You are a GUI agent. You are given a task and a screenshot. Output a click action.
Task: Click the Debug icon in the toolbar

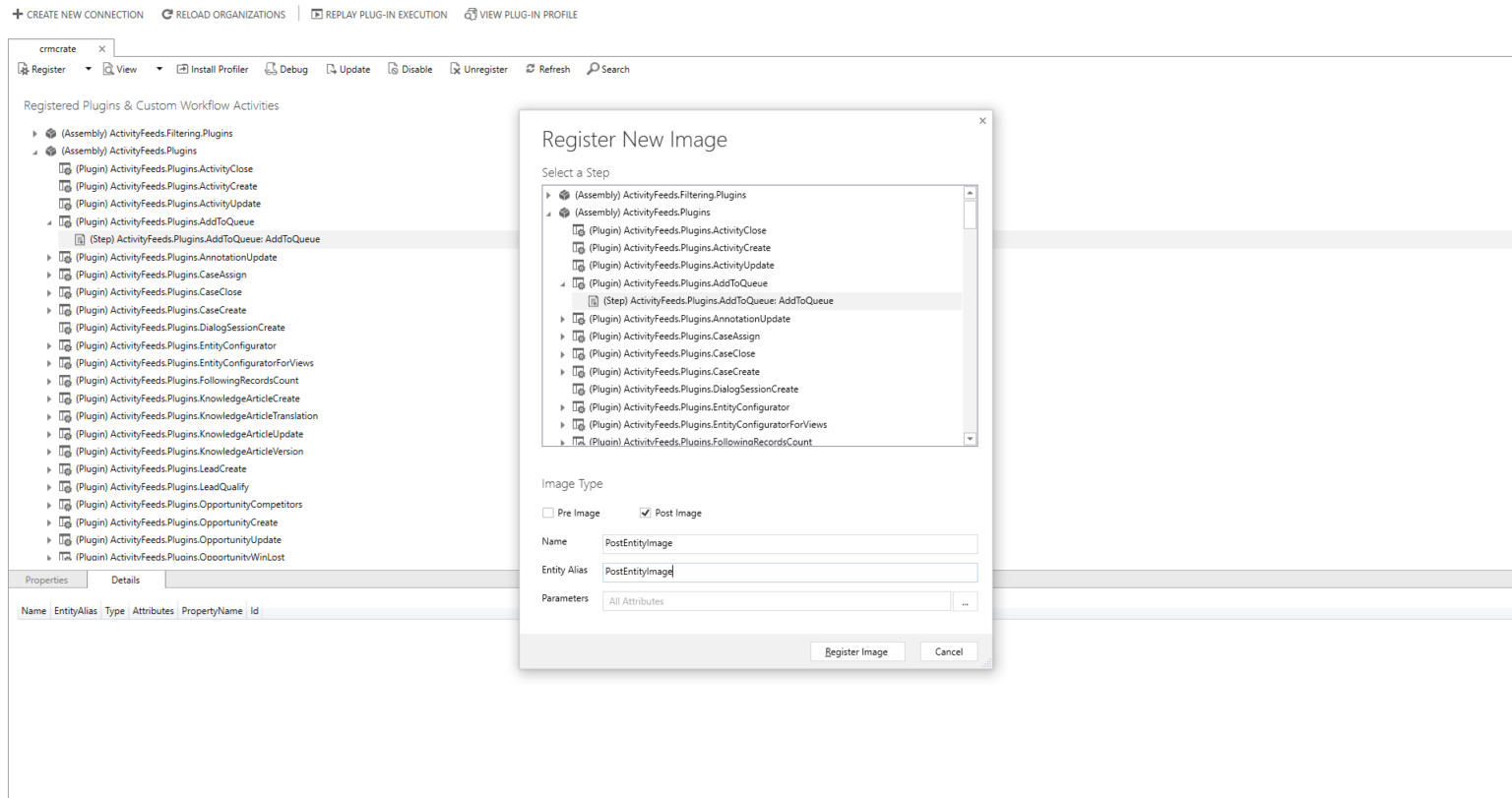tap(285, 69)
